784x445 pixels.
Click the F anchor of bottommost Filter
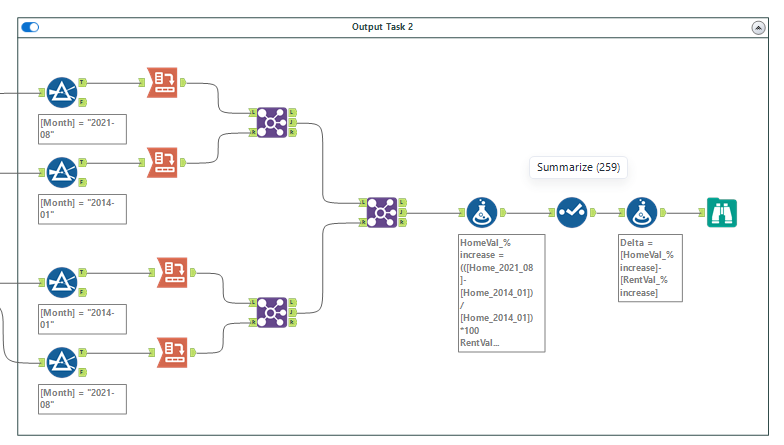(x=82, y=372)
